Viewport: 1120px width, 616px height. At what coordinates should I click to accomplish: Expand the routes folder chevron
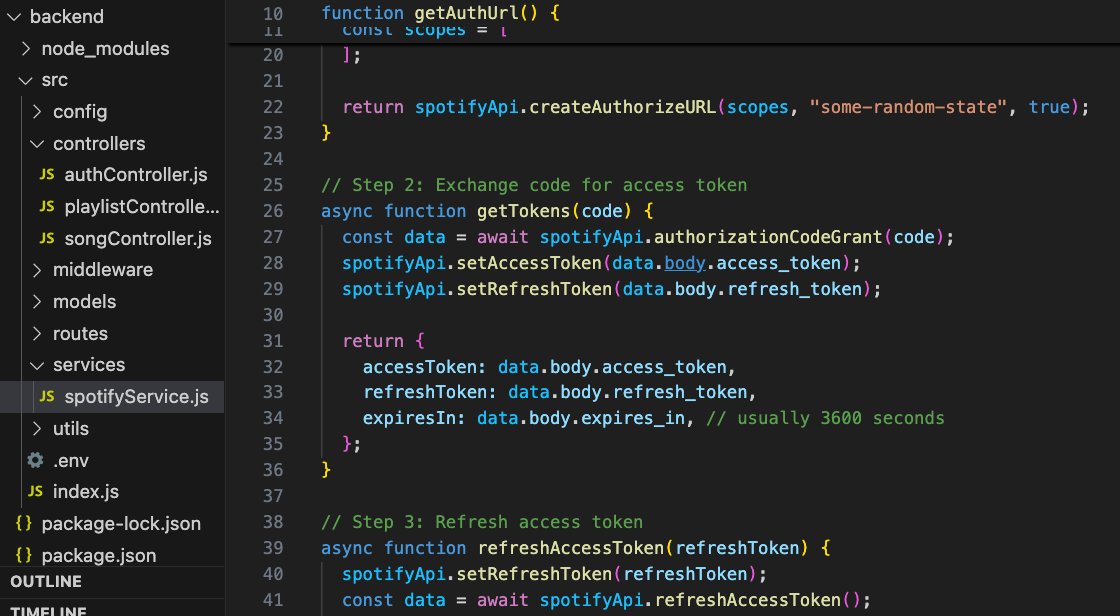click(x=37, y=334)
